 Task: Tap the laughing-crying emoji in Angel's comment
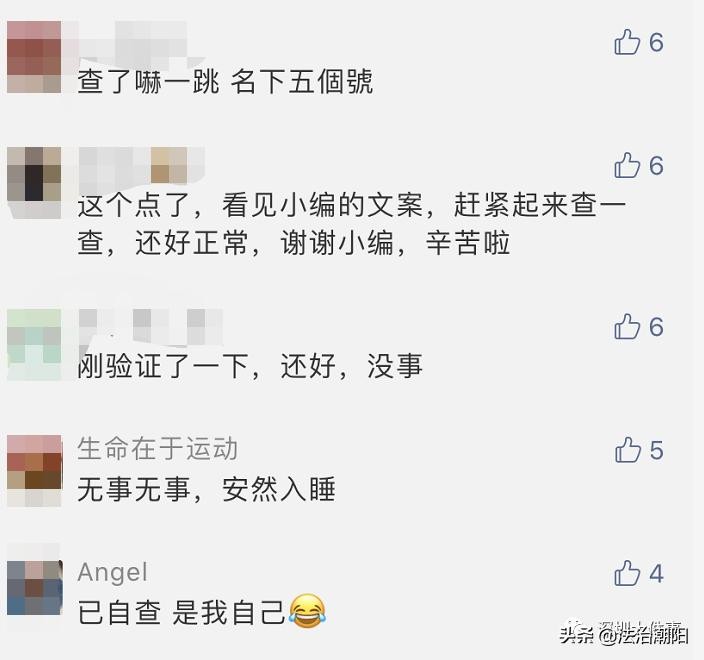click(x=308, y=611)
